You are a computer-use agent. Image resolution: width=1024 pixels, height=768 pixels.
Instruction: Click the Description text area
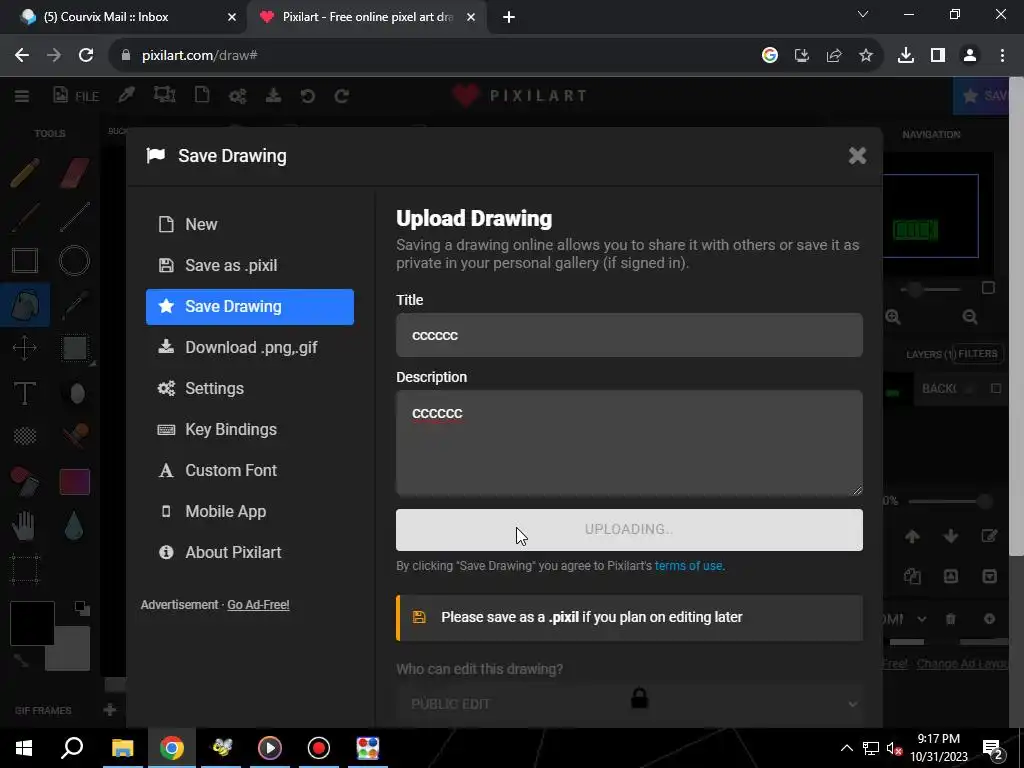[x=629, y=443]
